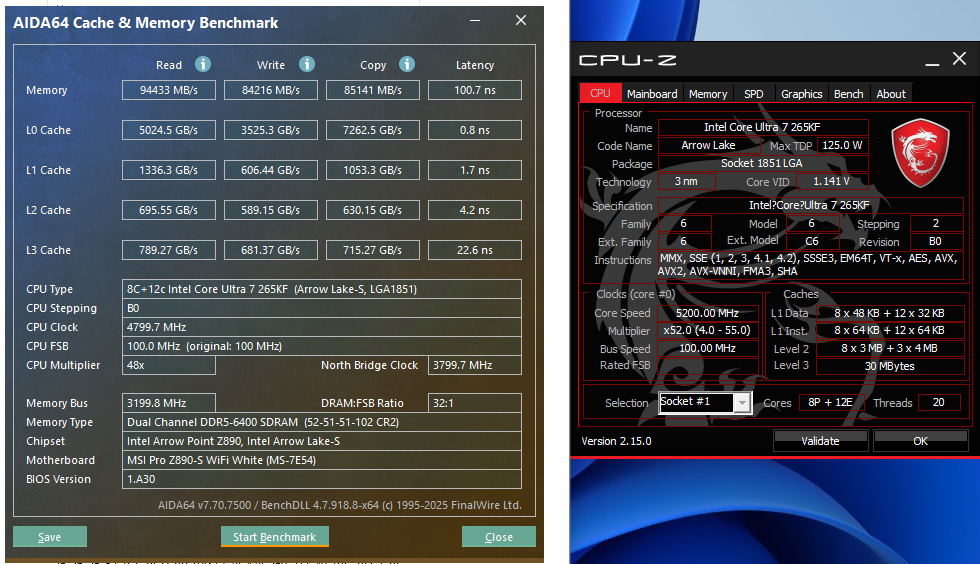
Task: Click the Save button in AIDA64
Action: pyautogui.click(x=49, y=536)
